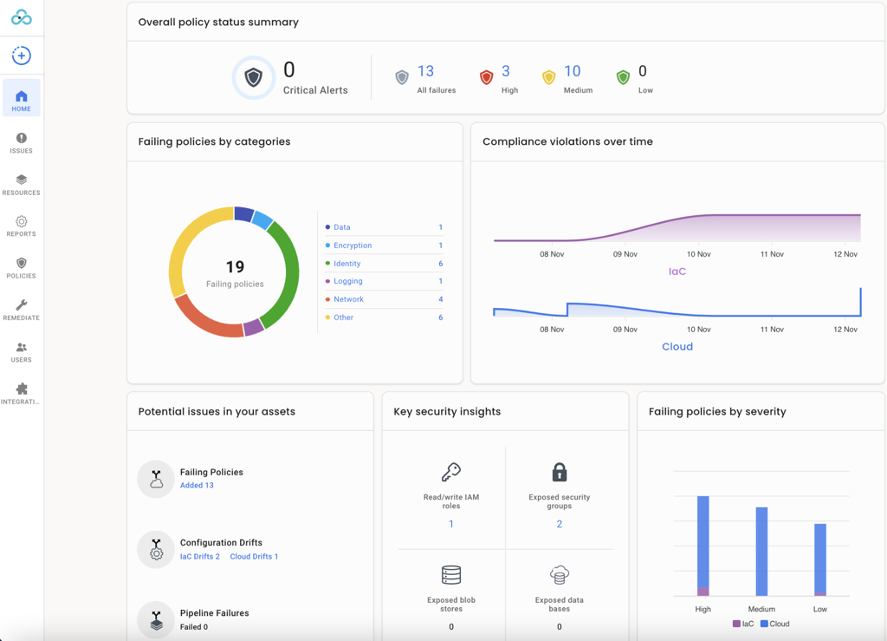Screen dimensions: 887x641
Task: Click the 13 All failures count
Action: point(426,72)
